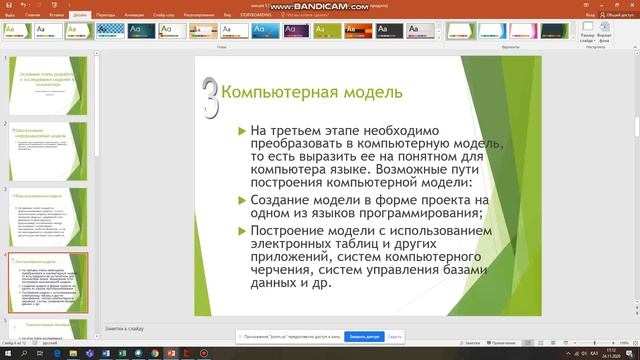Click the slide title 'Компьютерная модель'
Screen dimensions: 640x360
[312, 92]
